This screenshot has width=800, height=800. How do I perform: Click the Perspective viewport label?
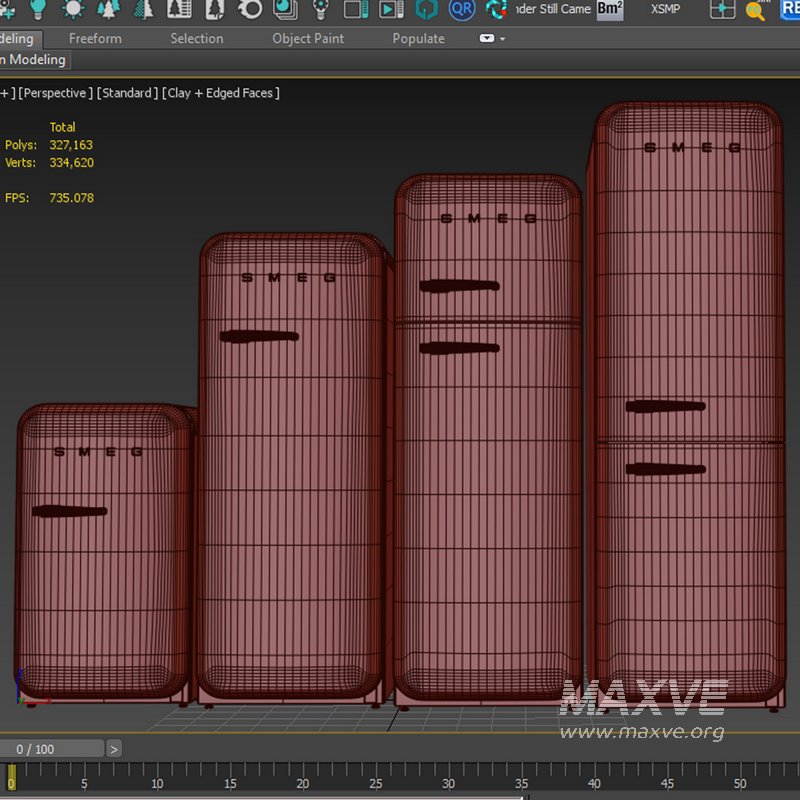pos(54,92)
